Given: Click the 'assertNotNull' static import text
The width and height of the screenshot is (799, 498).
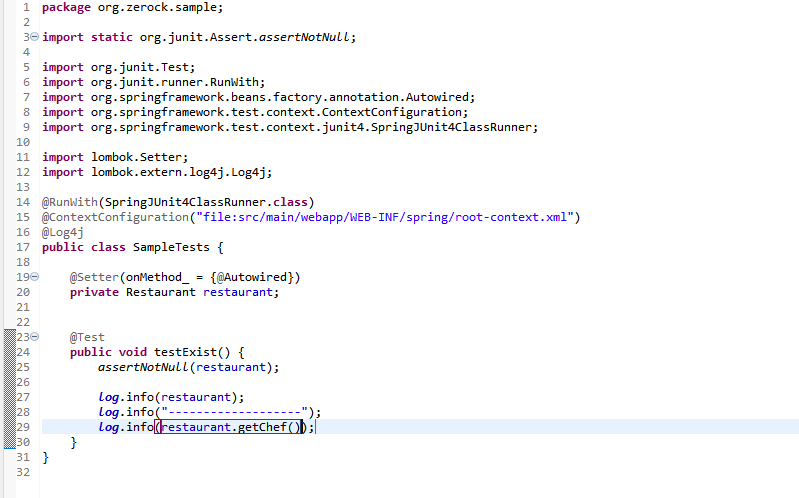Looking at the screenshot, I should coord(304,37).
